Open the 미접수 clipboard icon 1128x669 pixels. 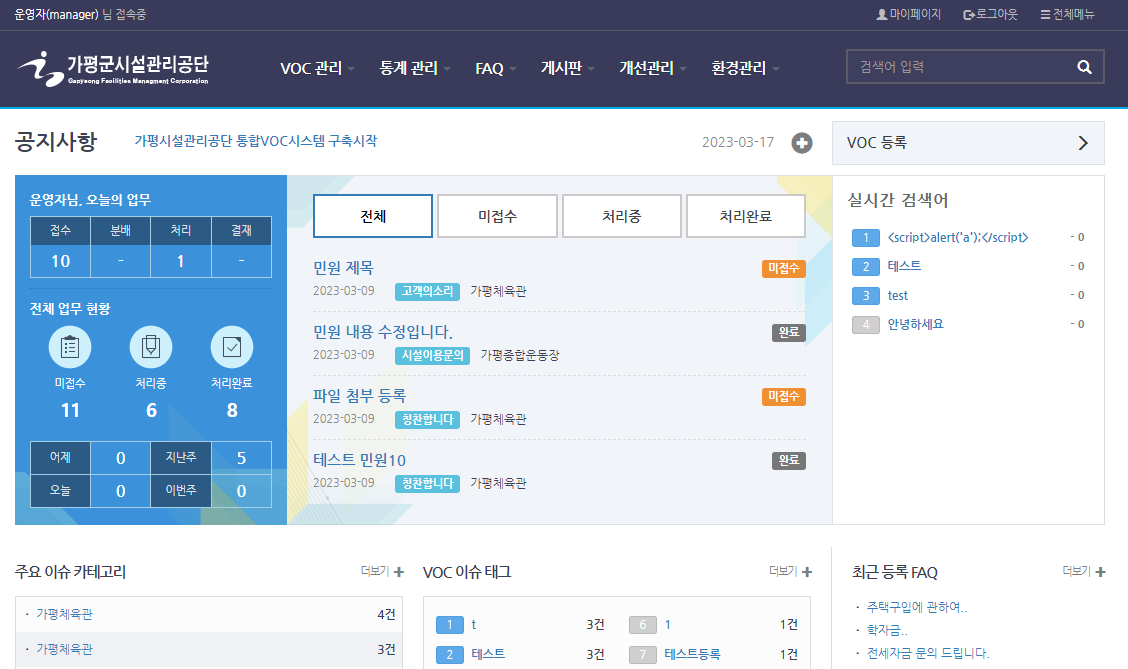coord(70,347)
